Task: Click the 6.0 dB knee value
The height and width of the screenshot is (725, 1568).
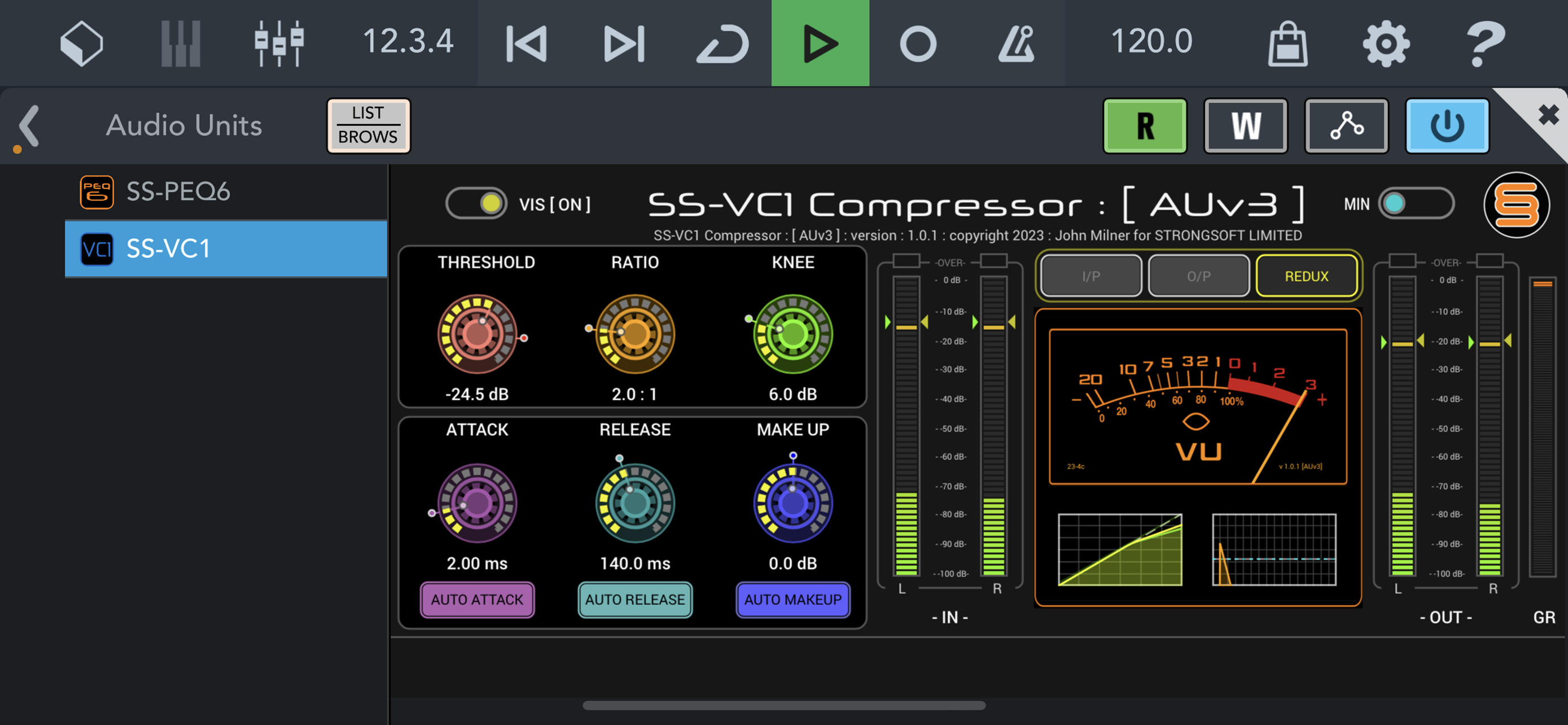Action: pyautogui.click(x=792, y=395)
